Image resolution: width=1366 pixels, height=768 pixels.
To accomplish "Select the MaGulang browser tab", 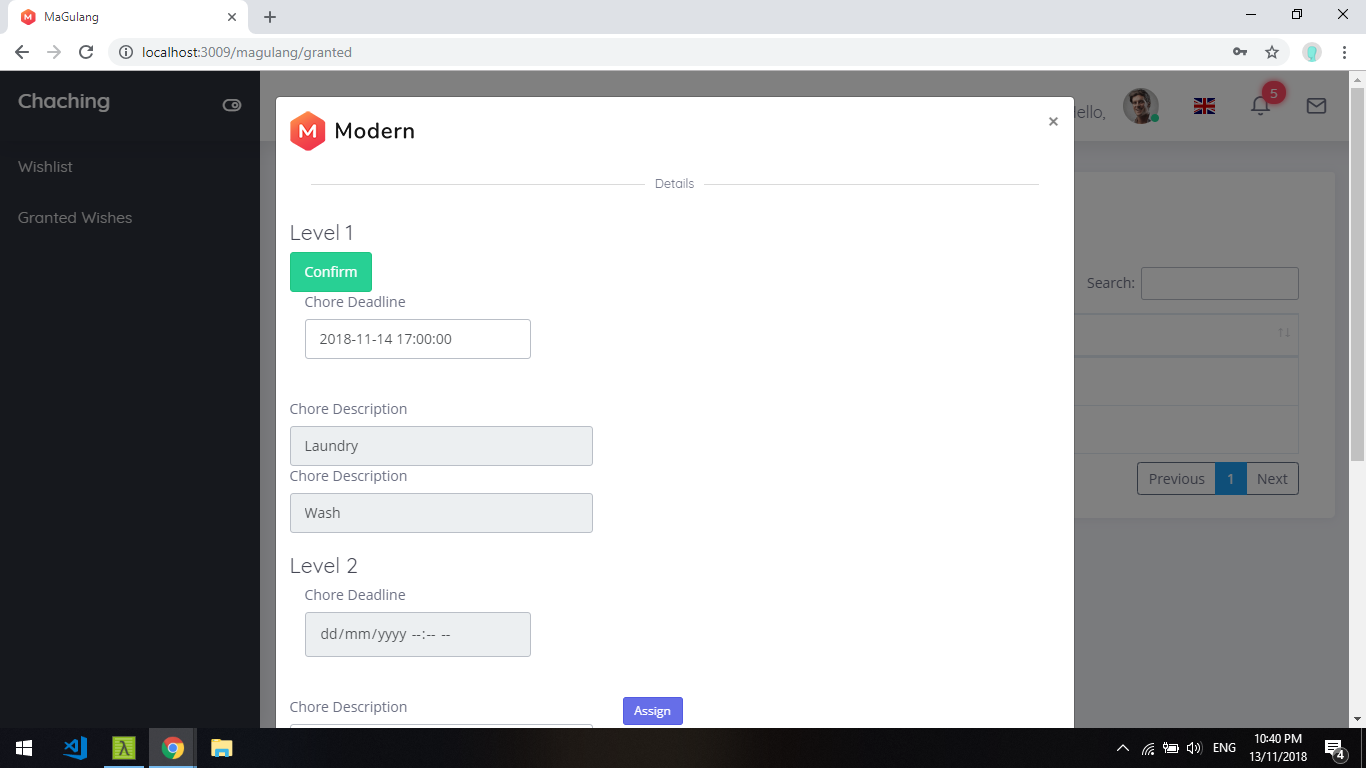I will 130,17.
